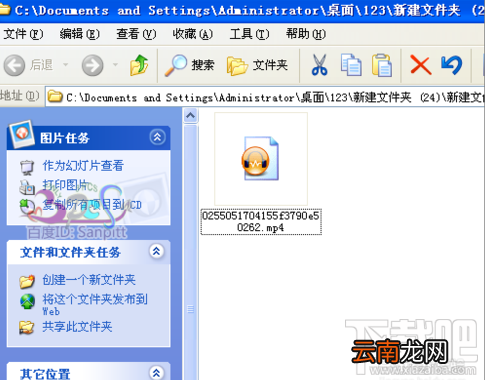Click the address bar path field
This screenshot has height=380, width=485.
pos(265,97)
